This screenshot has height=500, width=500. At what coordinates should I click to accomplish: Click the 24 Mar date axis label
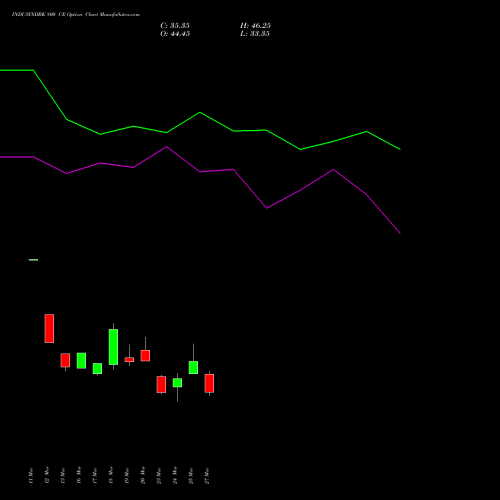point(175,475)
